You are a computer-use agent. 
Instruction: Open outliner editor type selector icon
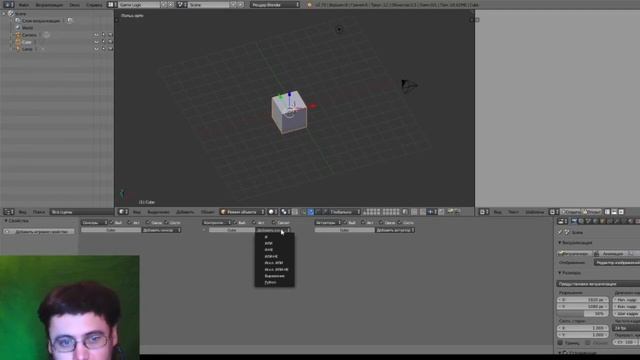click(9, 211)
